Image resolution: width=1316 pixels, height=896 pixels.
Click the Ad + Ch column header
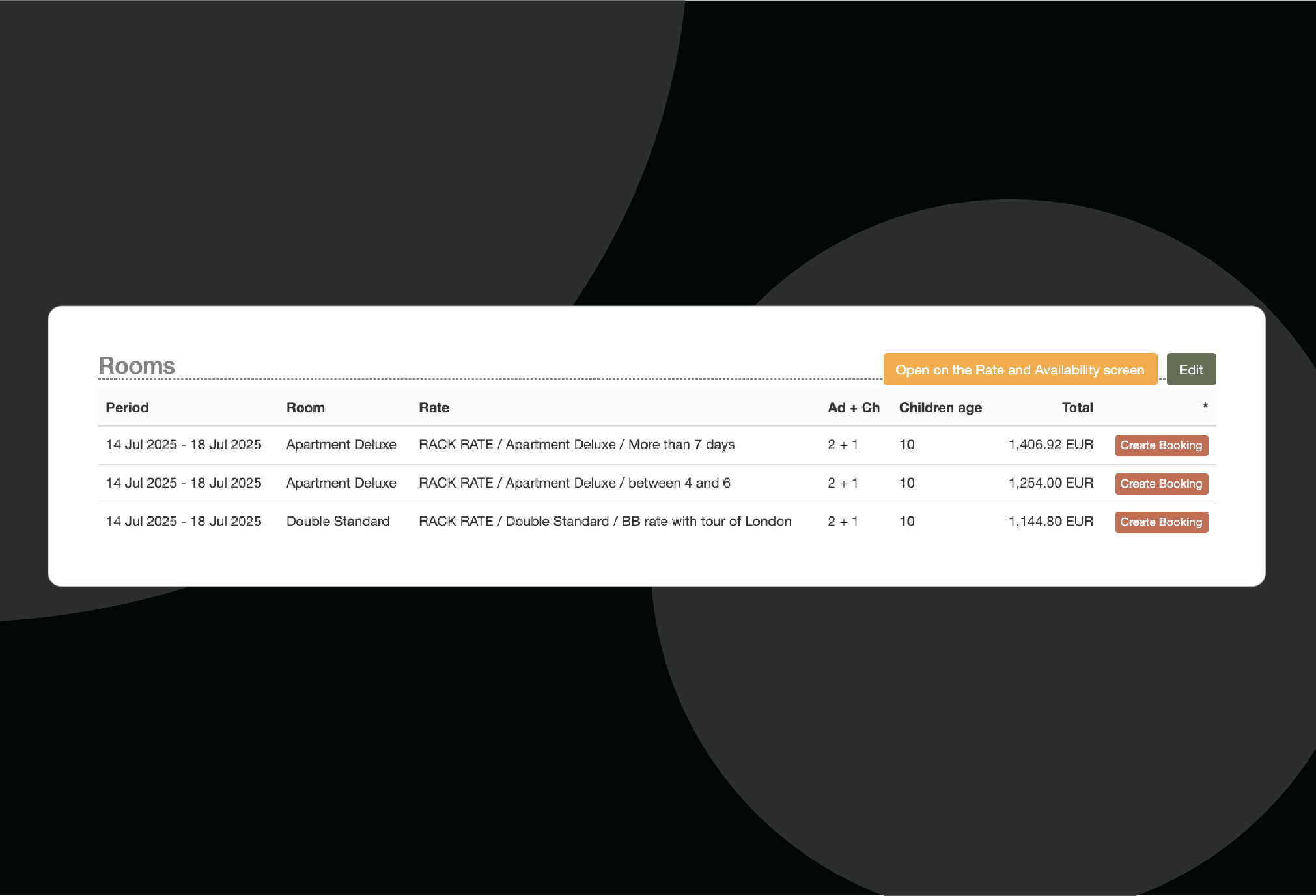853,408
